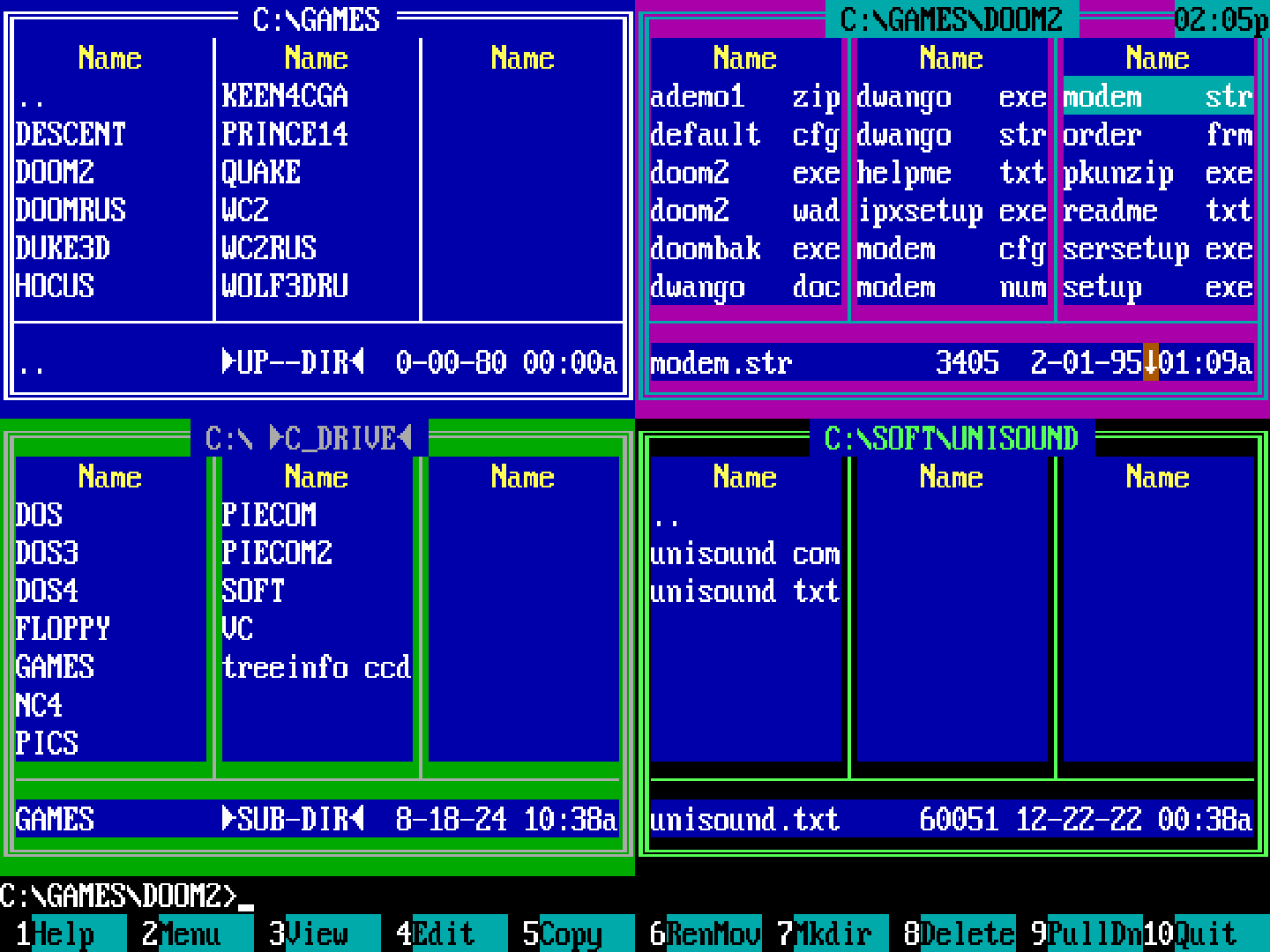Select readme txt file in DOOM2 panel
Screen dimensions: 1270x952
(x=1158, y=210)
